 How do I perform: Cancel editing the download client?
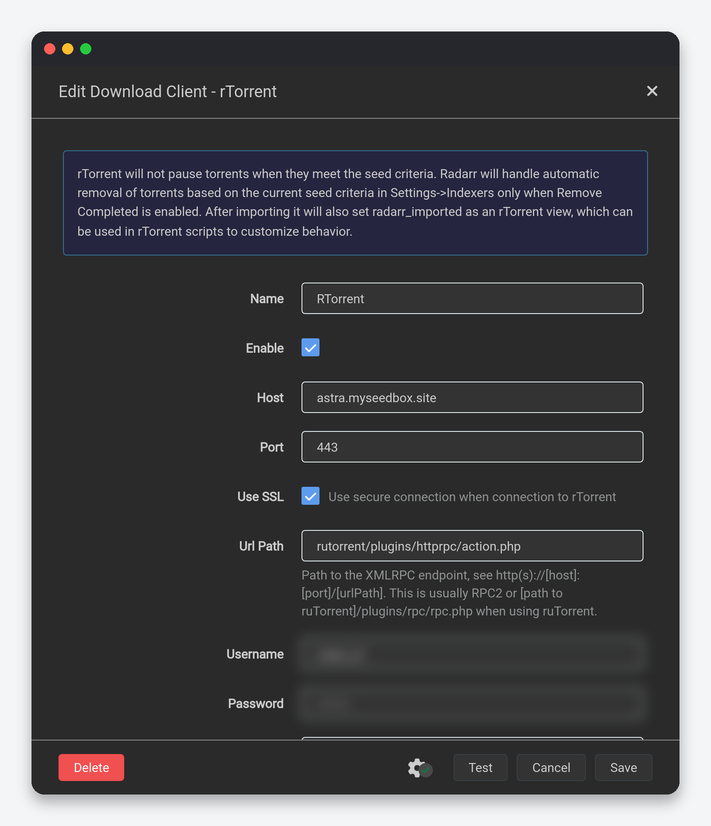[x=551, y=768]
